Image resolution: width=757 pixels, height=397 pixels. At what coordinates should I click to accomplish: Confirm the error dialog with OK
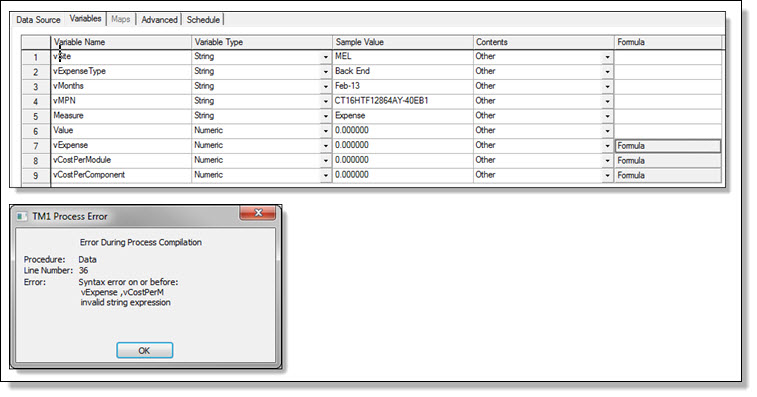(144, 350)
